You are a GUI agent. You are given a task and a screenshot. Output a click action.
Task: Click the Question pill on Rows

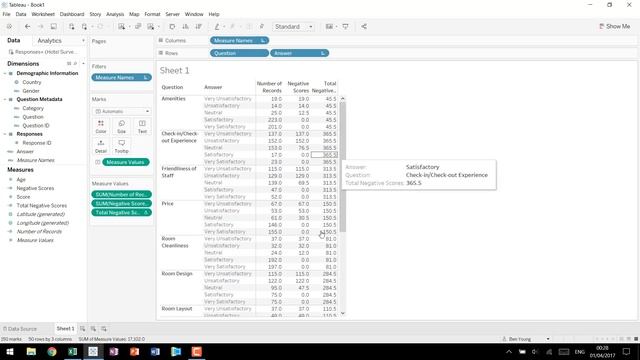pos(239,53)
